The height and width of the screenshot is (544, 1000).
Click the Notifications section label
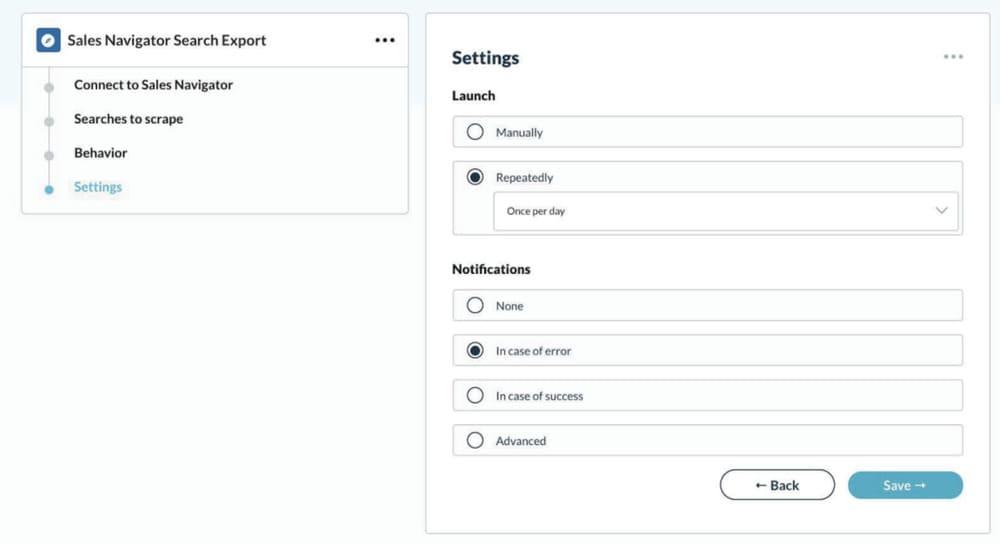pyautogui.click(x=491, y=269)
